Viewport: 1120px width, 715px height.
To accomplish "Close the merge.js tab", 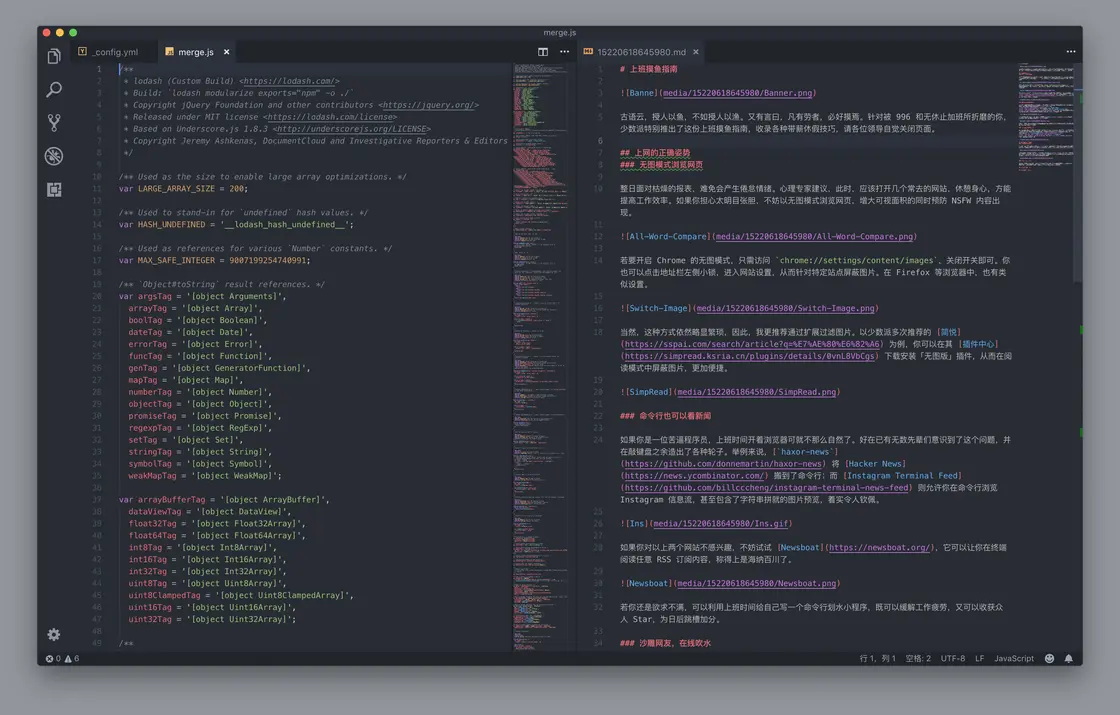I will pos(226,52).
